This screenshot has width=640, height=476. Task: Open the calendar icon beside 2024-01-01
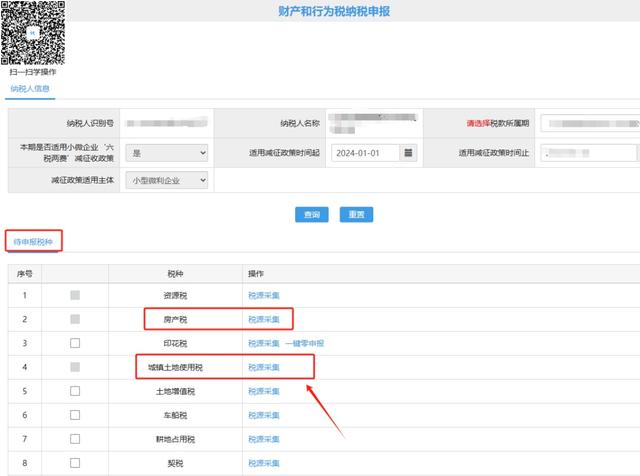click(408, 153)
